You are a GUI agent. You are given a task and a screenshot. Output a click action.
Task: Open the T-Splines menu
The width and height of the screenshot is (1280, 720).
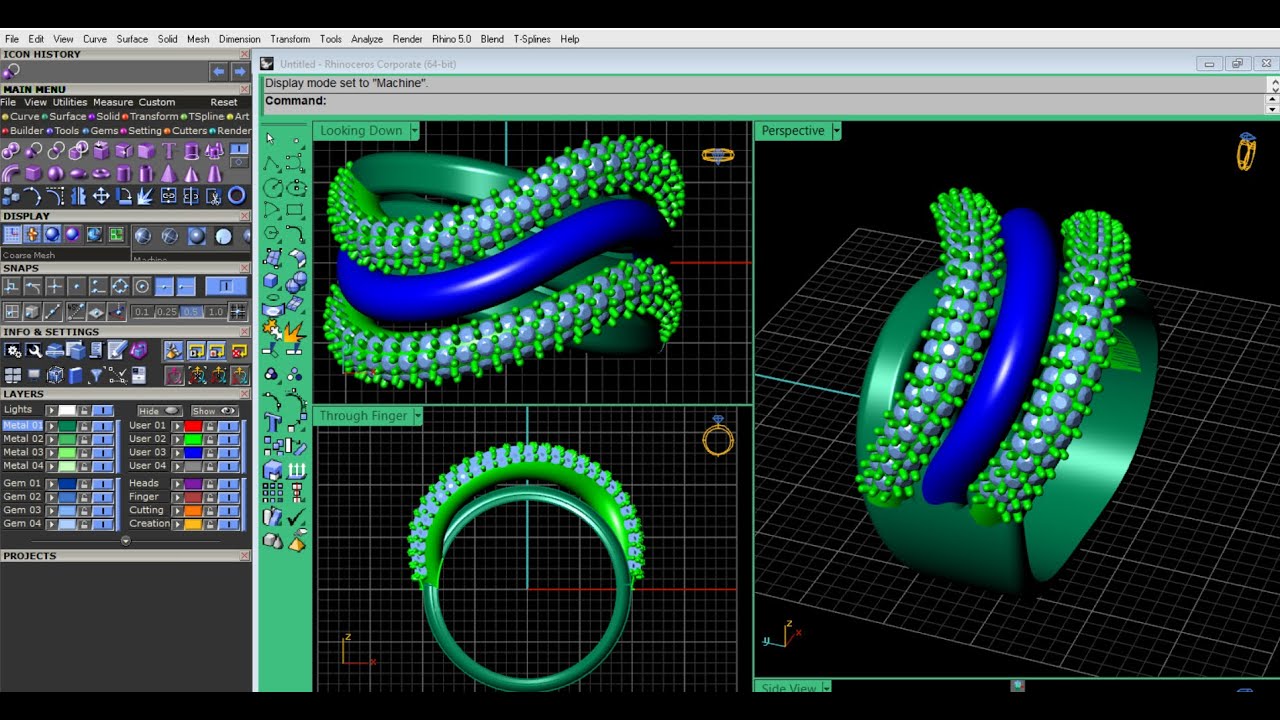point(532,39)
